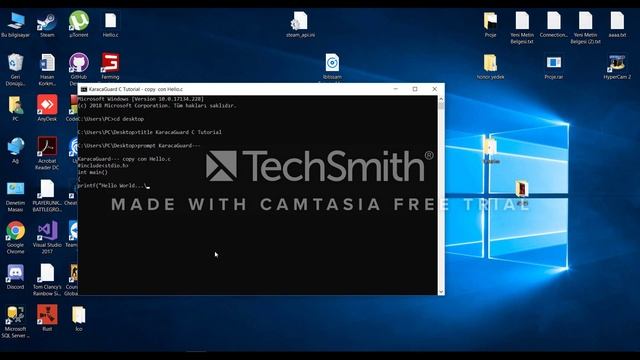The image size is (640, 360).
Task: Open the red book icon on the wallpaper
Action: 522,192
